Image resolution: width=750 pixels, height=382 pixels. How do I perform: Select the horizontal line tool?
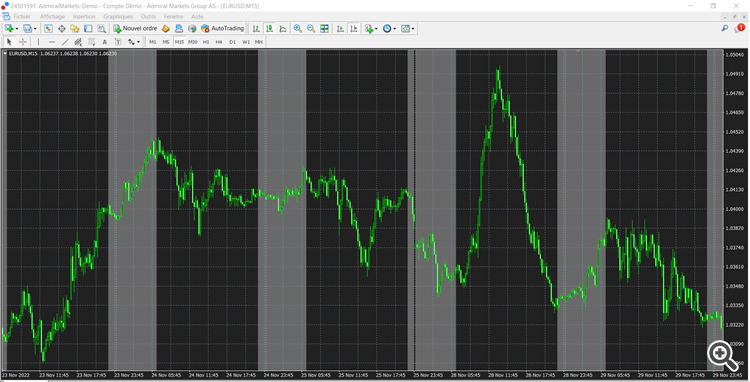[52, 42]
